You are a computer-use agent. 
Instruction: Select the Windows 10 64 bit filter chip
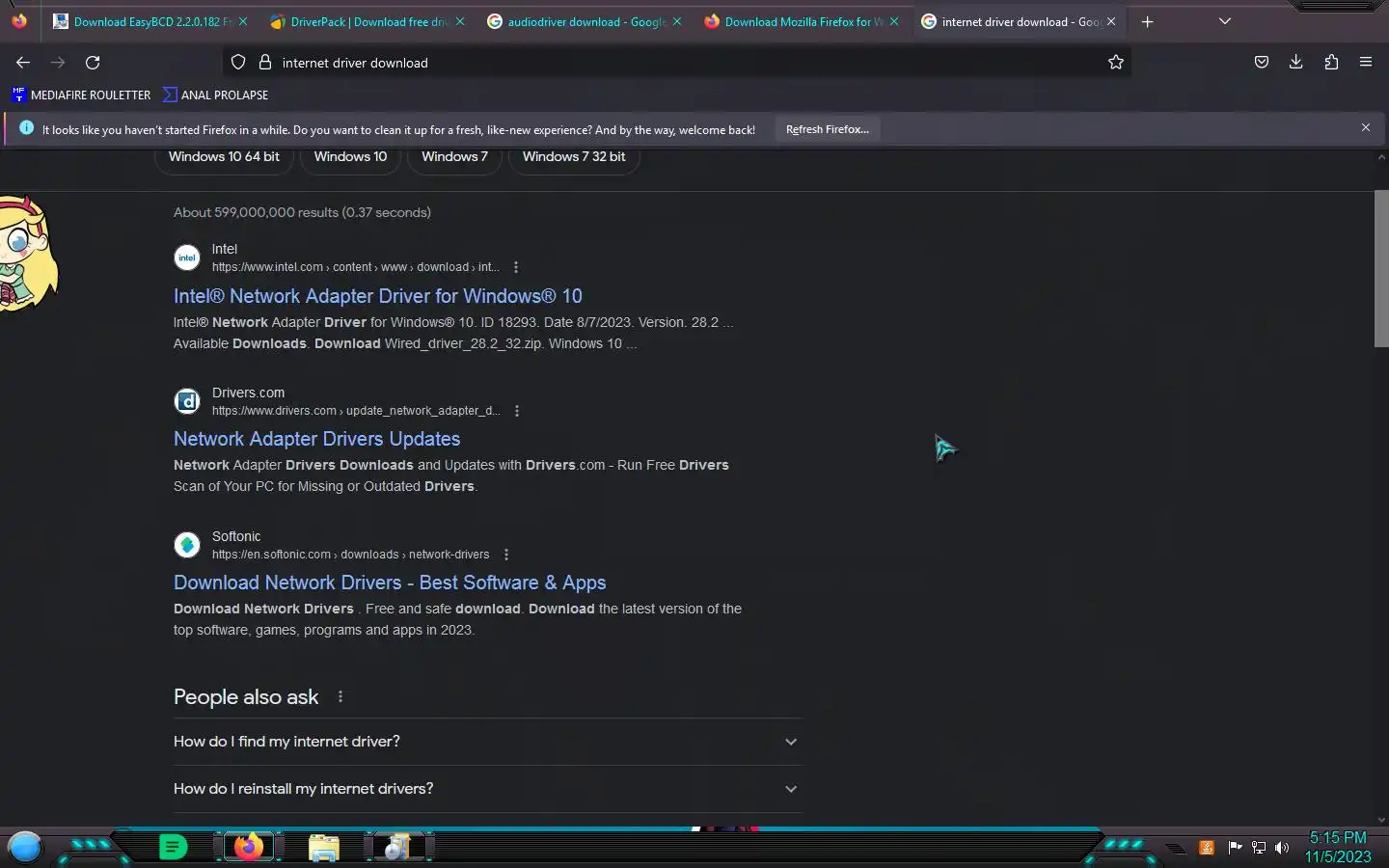coord(224,156)
